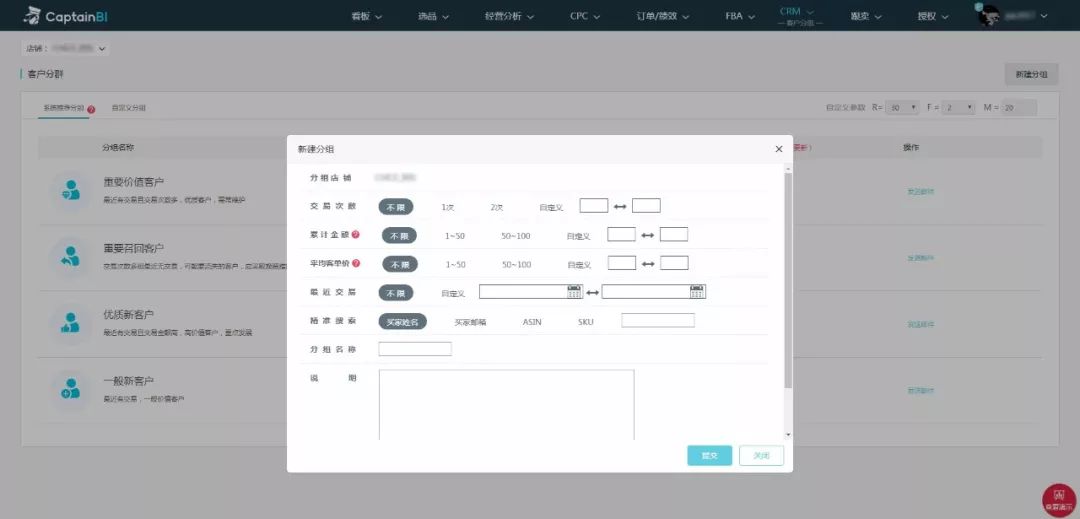Select 买家姓名 search type
Viewport: 1080px width, 519px height.
coord(402,321)
